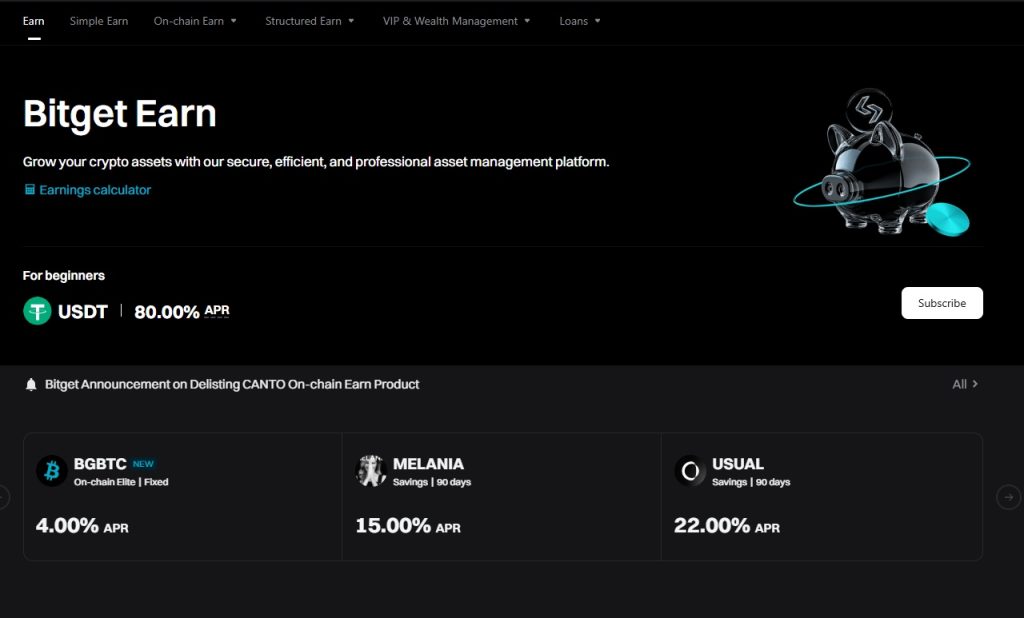Screen dimensions: 1024x618
Task: Click the calculator icon beside Earnings calculator
Action: [30, 187]
